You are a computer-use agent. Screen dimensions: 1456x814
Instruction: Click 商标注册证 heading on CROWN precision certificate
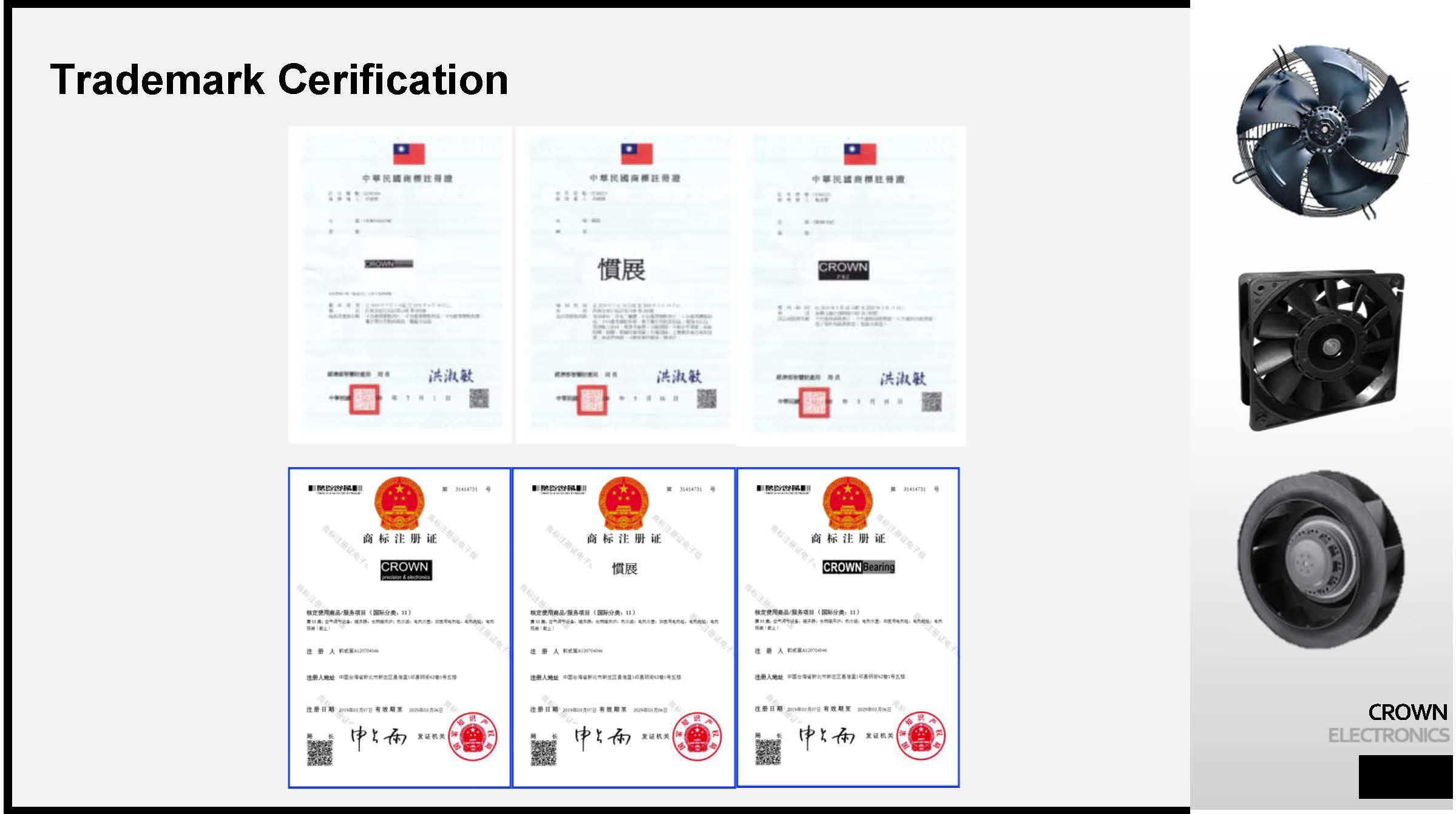point(399,539)
